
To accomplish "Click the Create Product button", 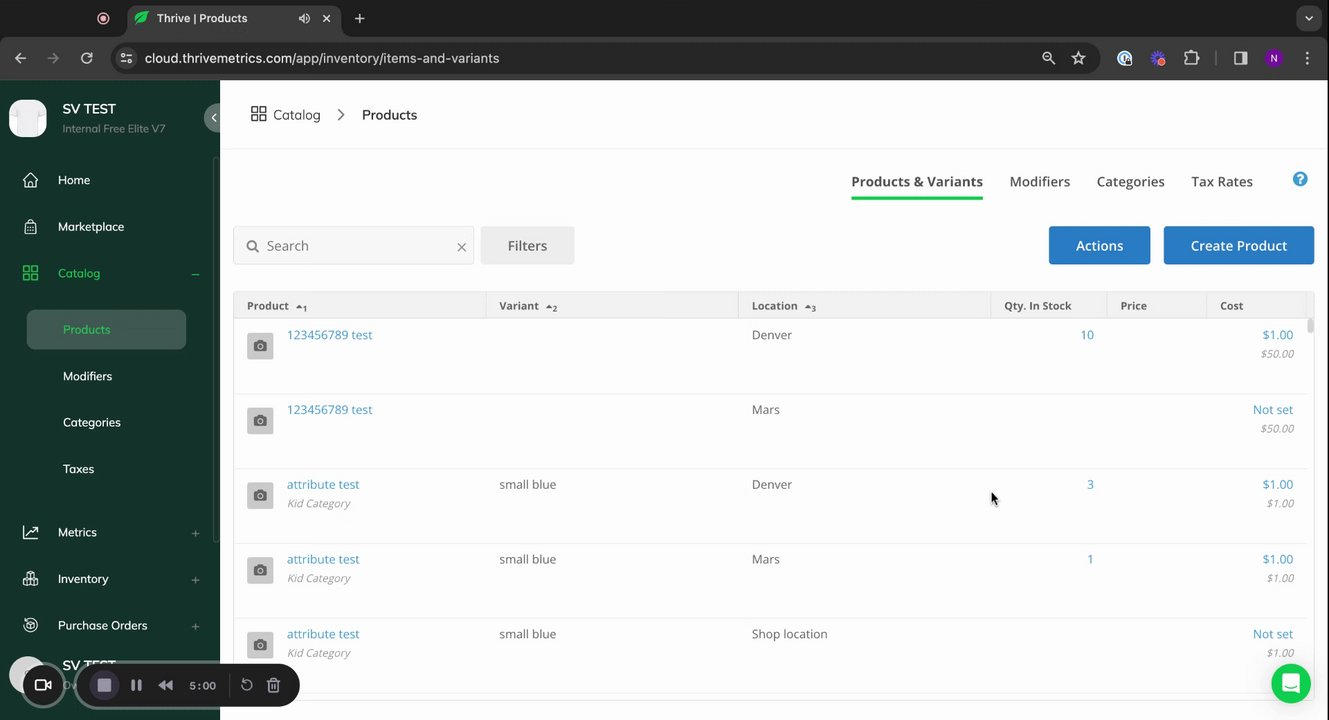I will 1238,246.
